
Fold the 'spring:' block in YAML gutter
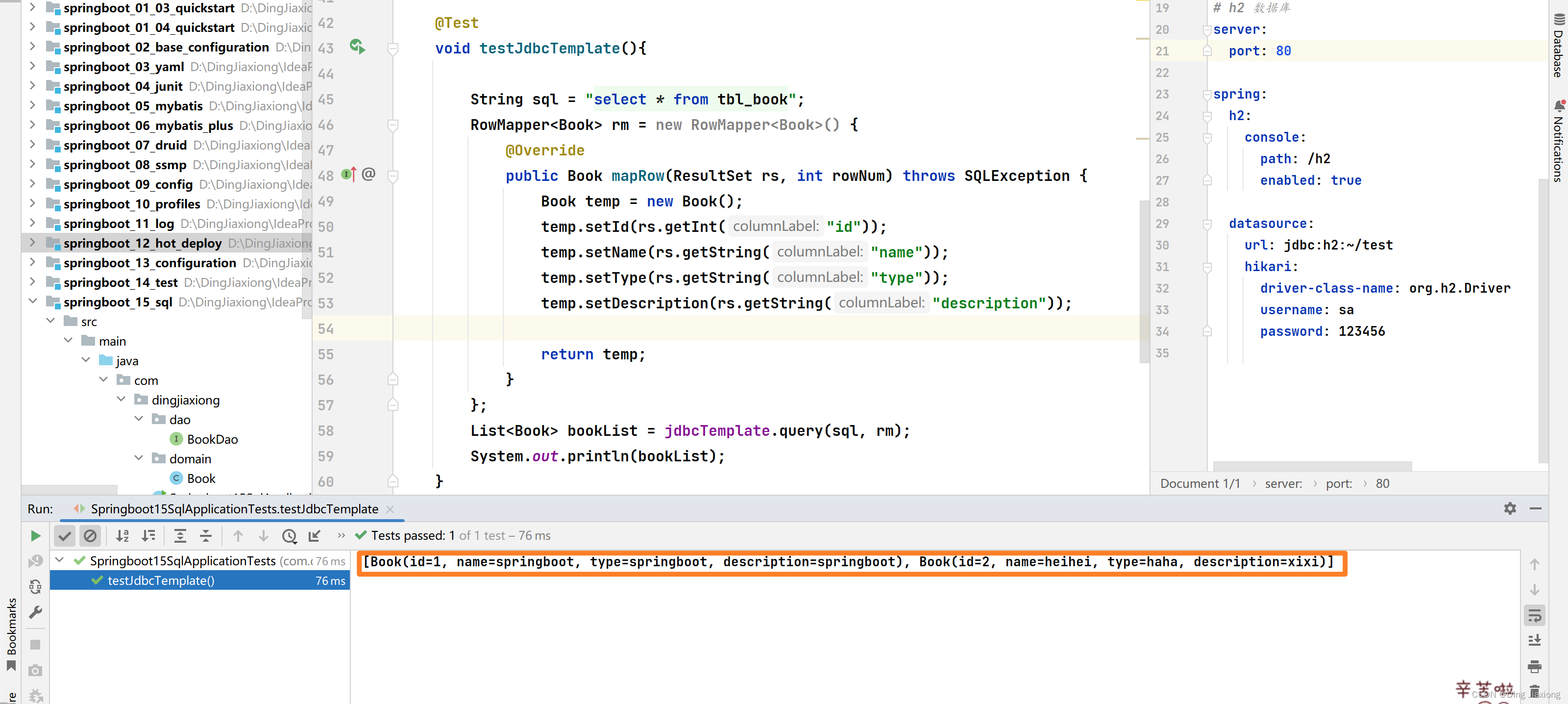[x=1206, y=95]
